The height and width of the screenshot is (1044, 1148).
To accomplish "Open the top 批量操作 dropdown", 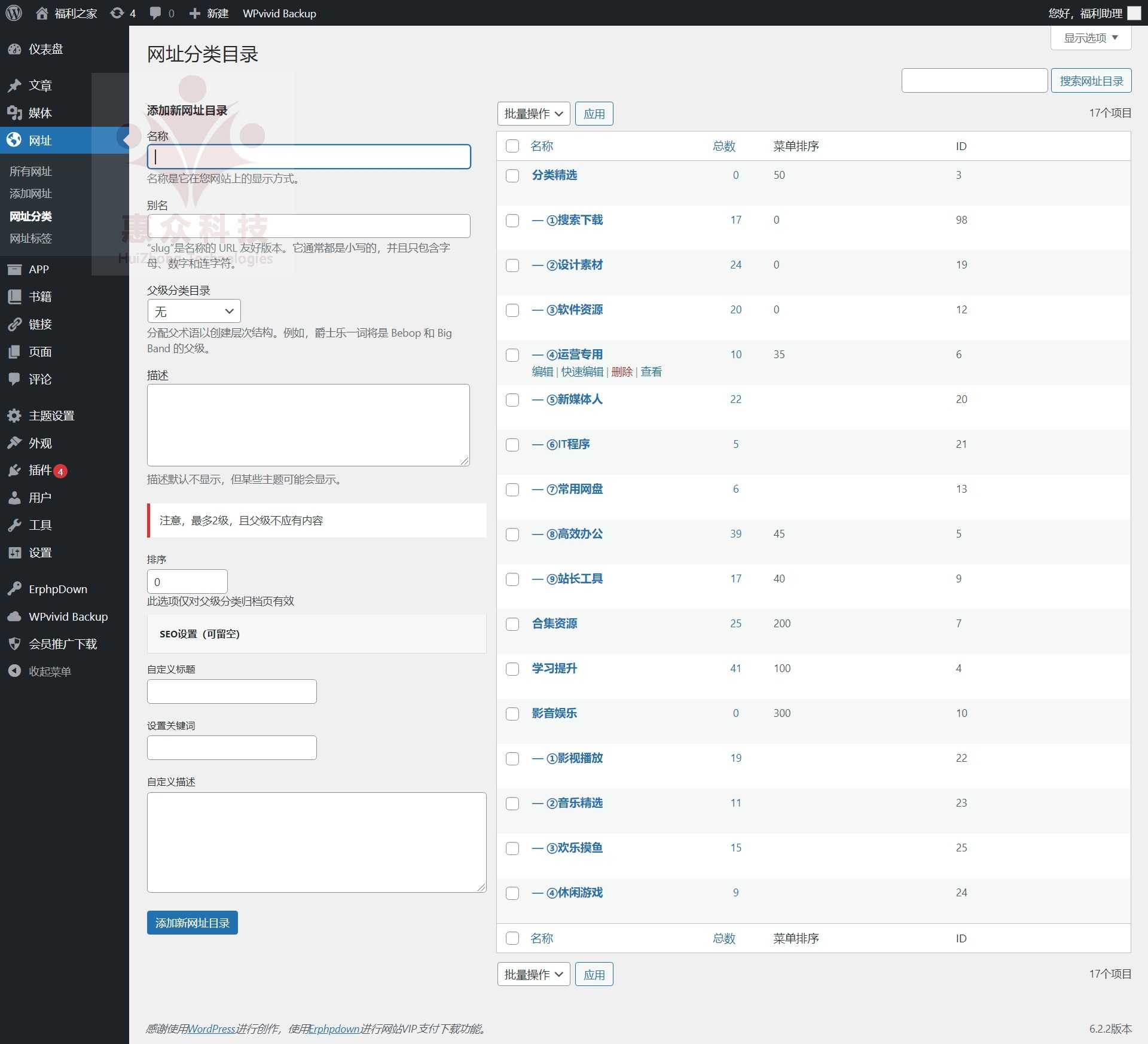I will tap(533, 114).
